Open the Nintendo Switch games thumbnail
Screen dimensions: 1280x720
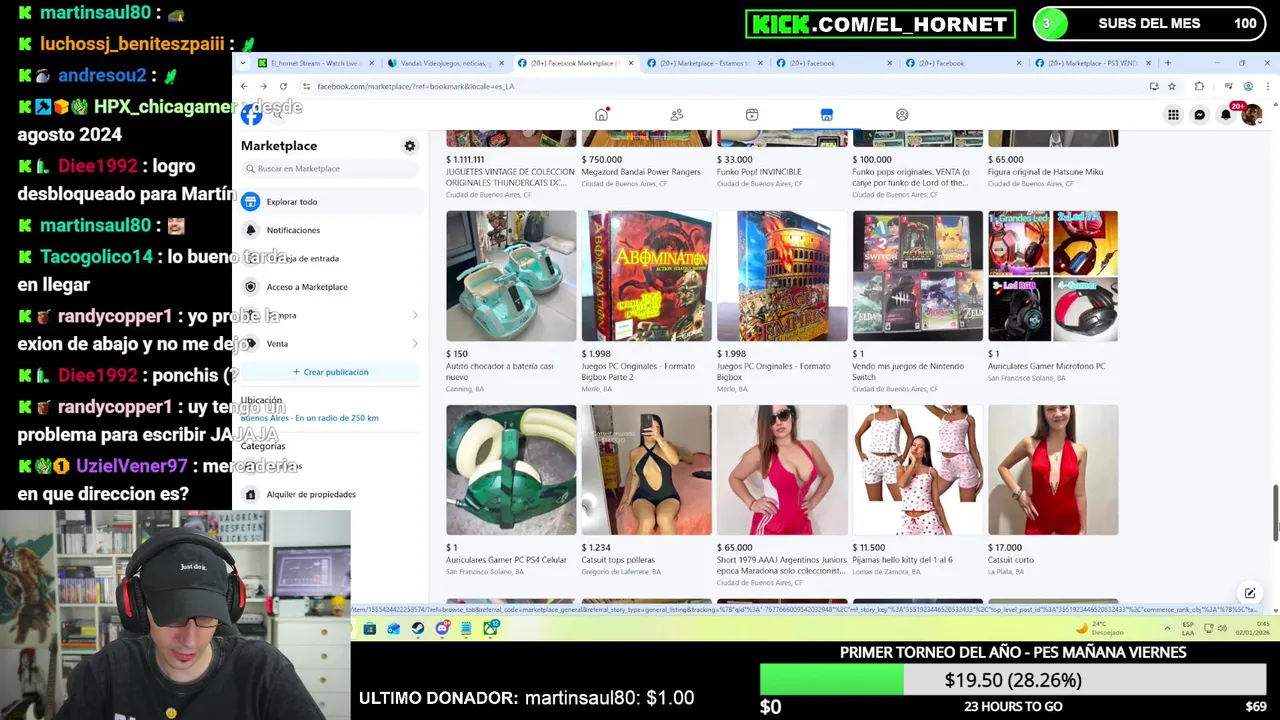click(917, 276)
